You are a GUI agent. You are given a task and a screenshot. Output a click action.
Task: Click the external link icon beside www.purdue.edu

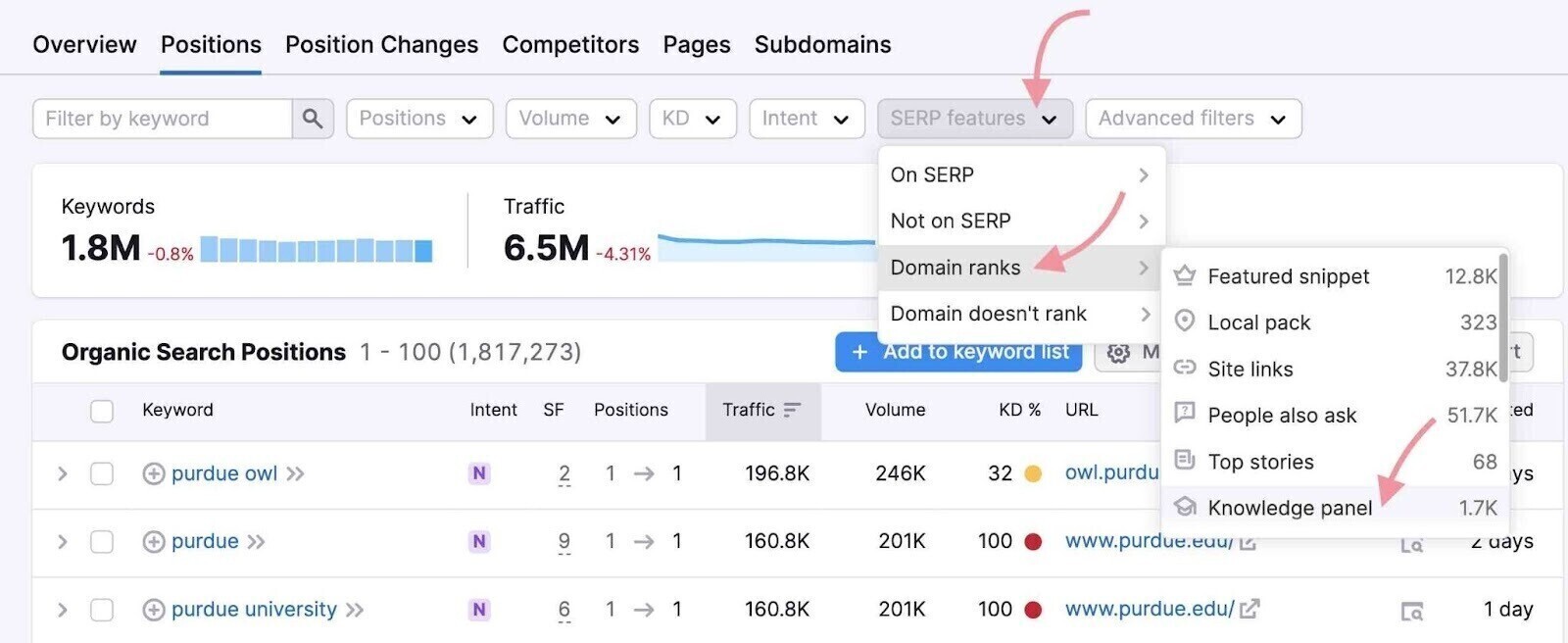click(1249, 609)
